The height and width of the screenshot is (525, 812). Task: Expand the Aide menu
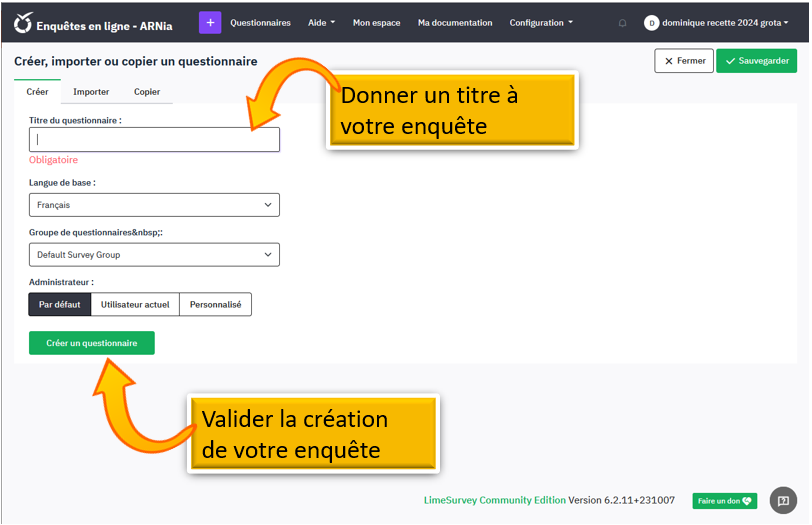coord(321,23)
